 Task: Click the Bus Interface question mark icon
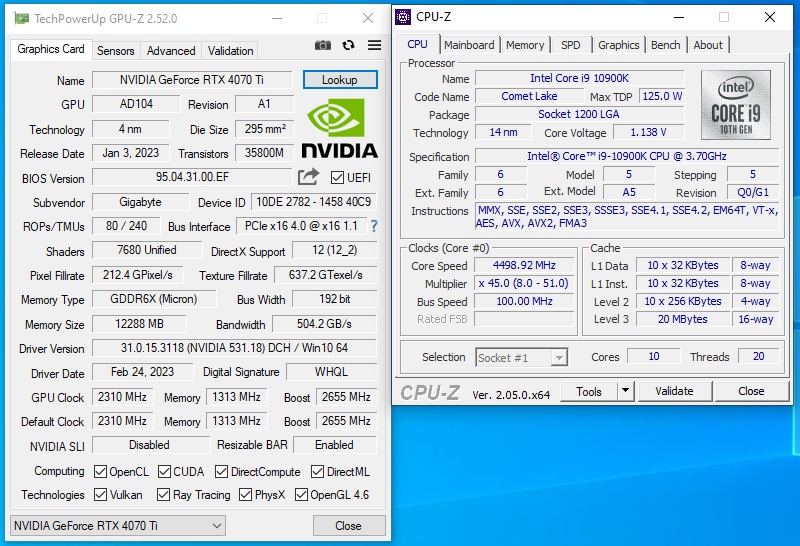pos(374,226)
